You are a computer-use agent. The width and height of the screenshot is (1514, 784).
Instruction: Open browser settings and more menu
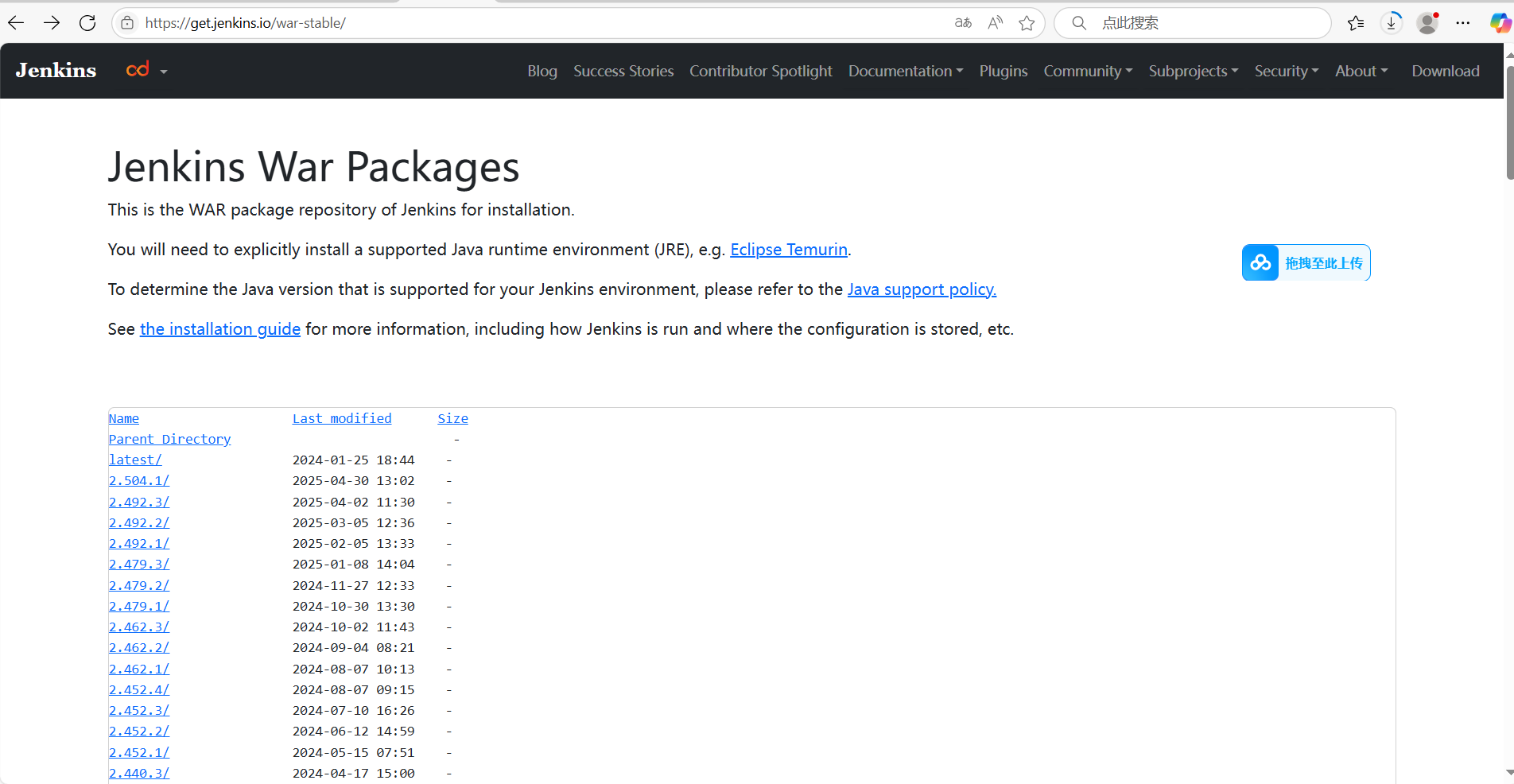(1463, 23)
